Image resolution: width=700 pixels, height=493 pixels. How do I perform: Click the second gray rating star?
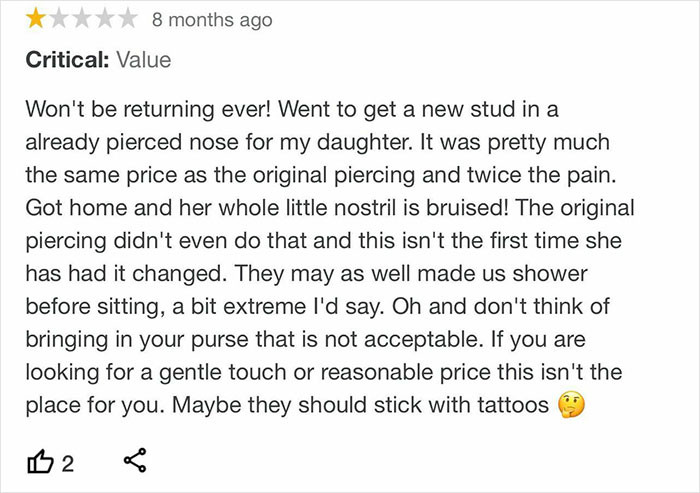click(58, 19)
